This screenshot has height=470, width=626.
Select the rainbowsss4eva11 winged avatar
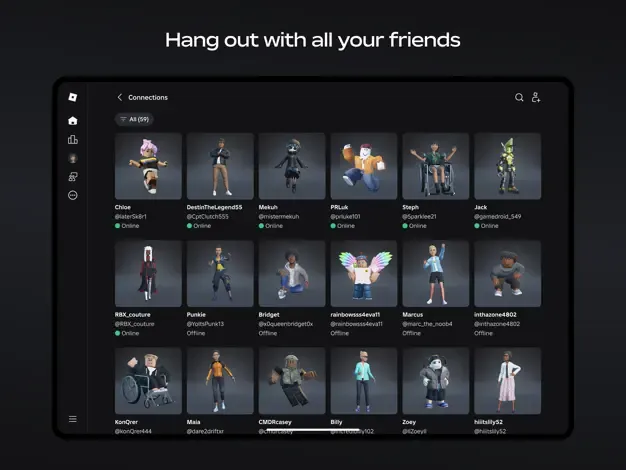click(x=364, y=273)
